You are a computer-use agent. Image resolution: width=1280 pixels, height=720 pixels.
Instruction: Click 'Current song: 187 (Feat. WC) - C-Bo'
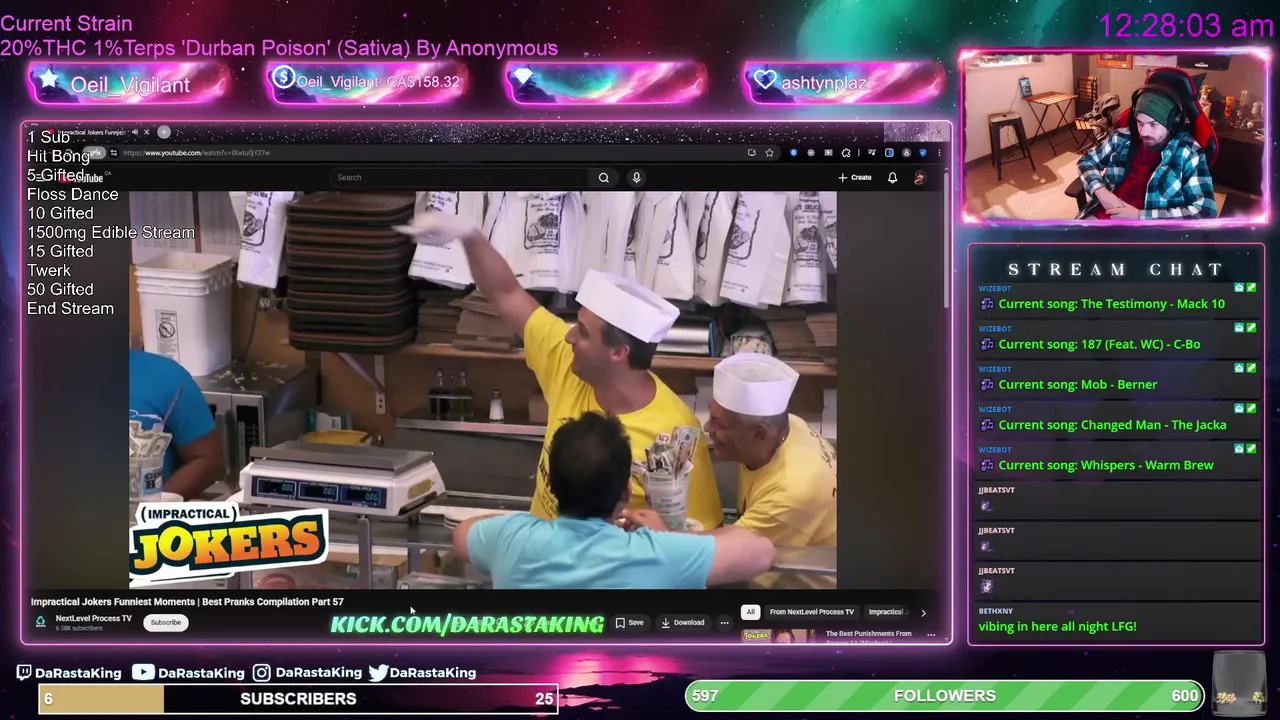pyautogui.click(x=1099, y=344)
